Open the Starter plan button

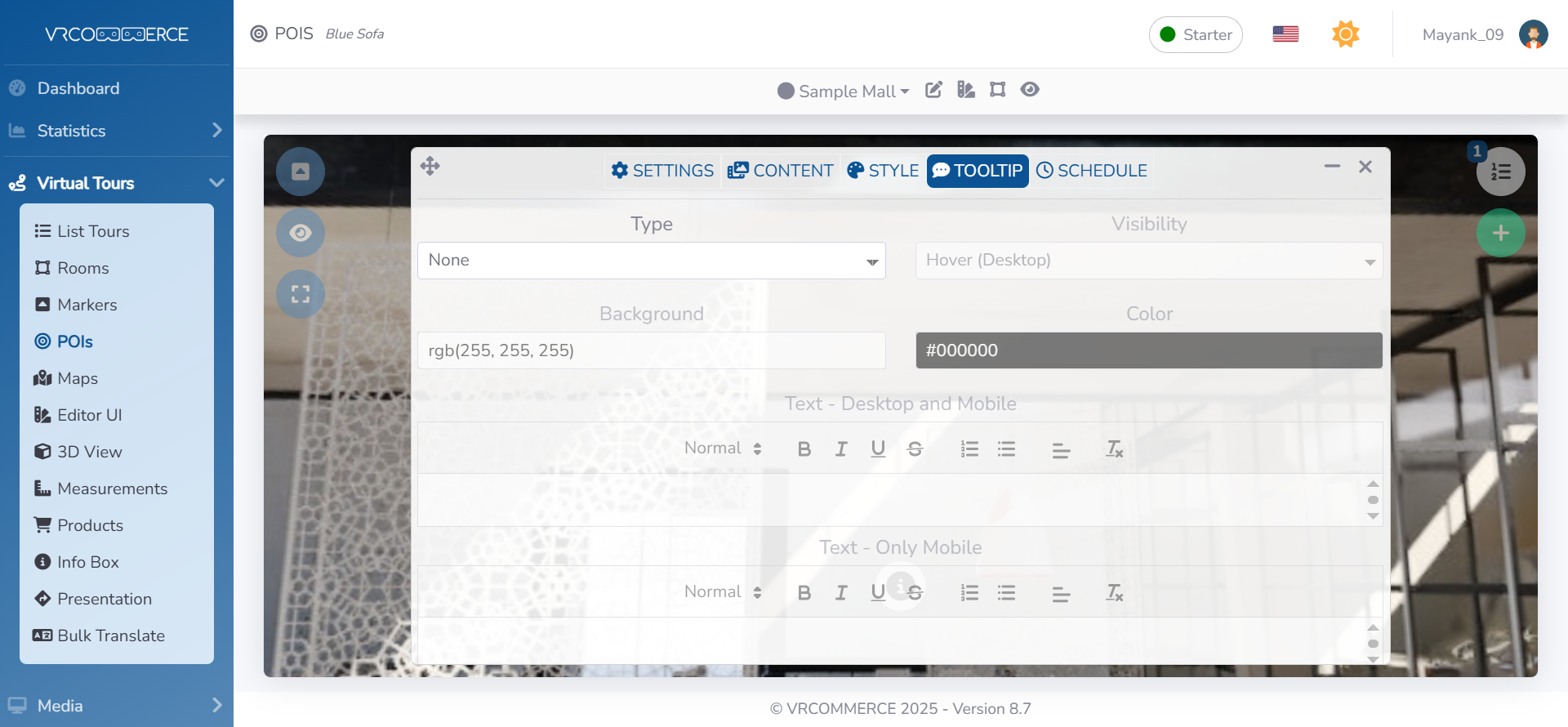click(x=1196, y=35)
